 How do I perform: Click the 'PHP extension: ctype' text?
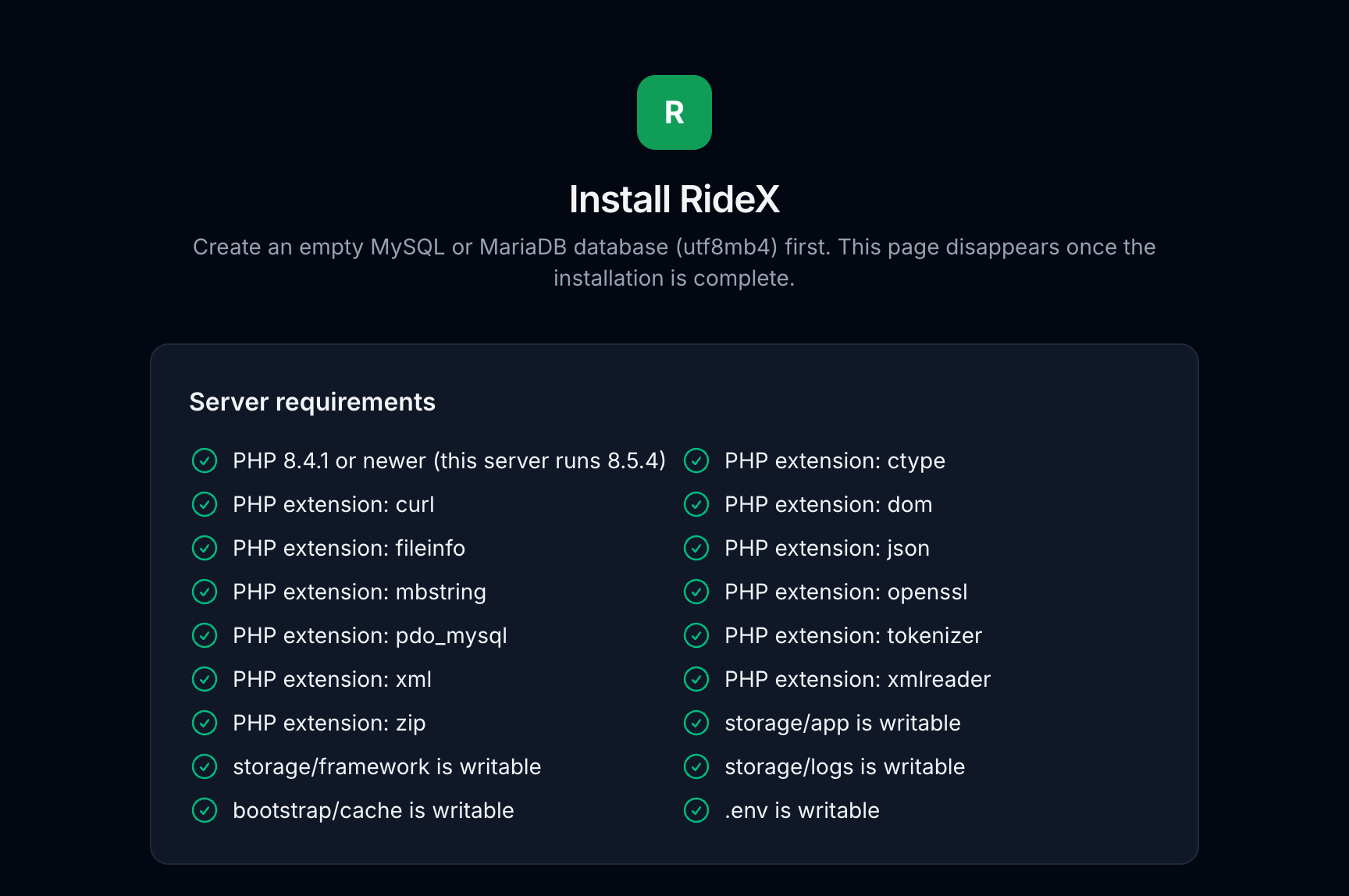click(835, 460)
